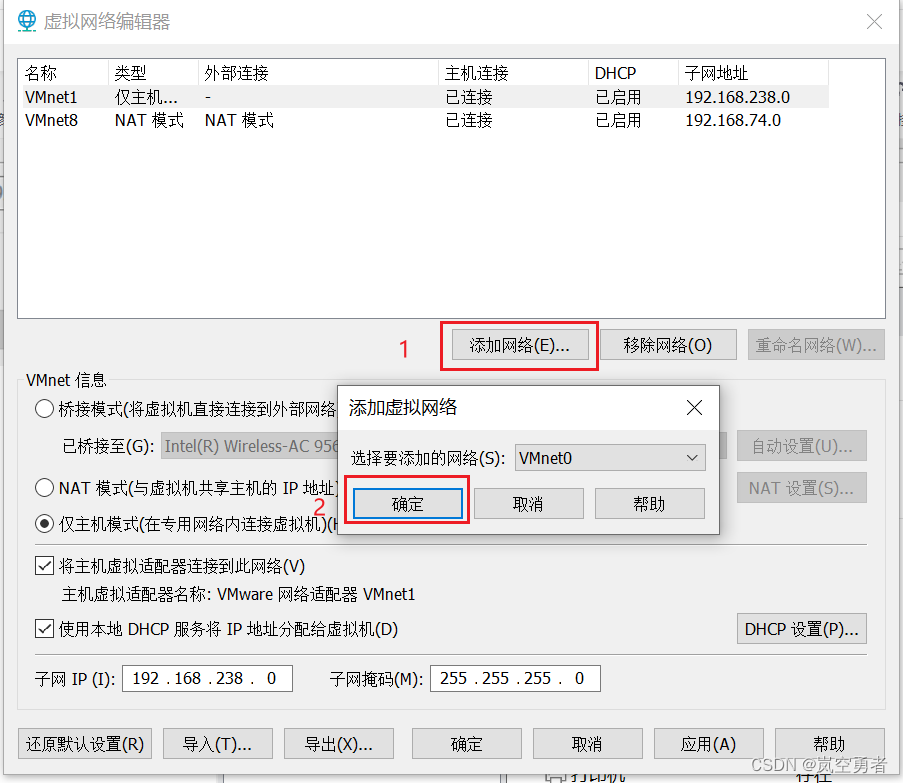Click the 子网地址 column header

754,73
